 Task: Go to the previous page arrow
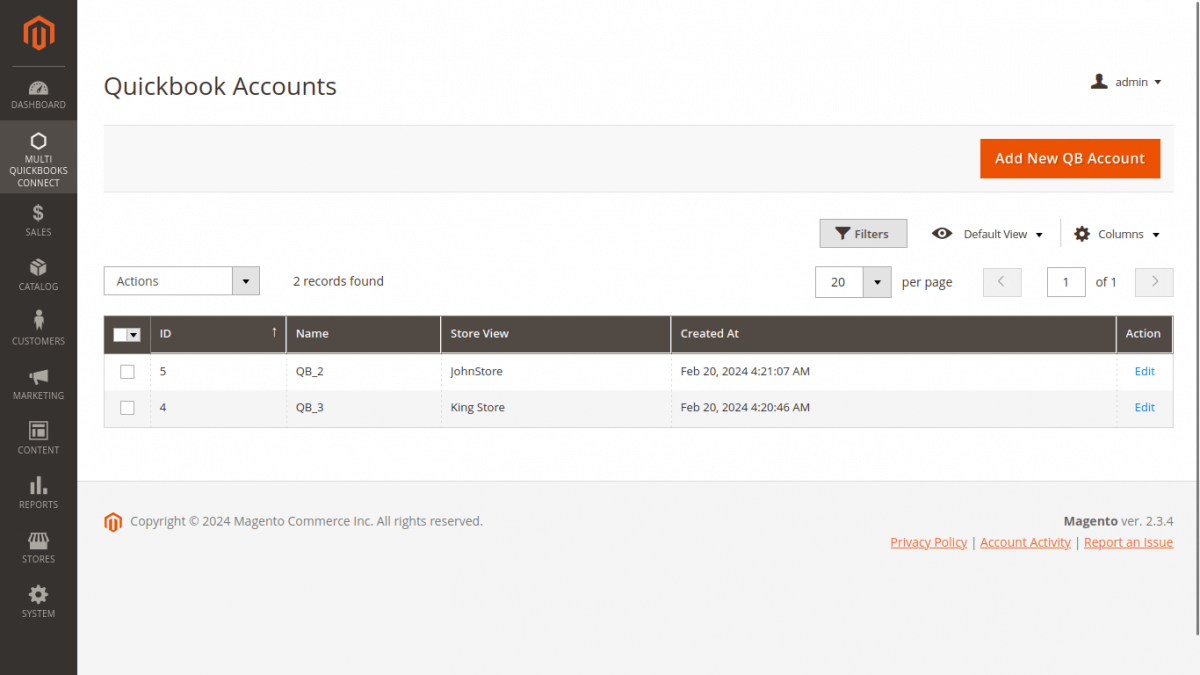[1002, 282]
